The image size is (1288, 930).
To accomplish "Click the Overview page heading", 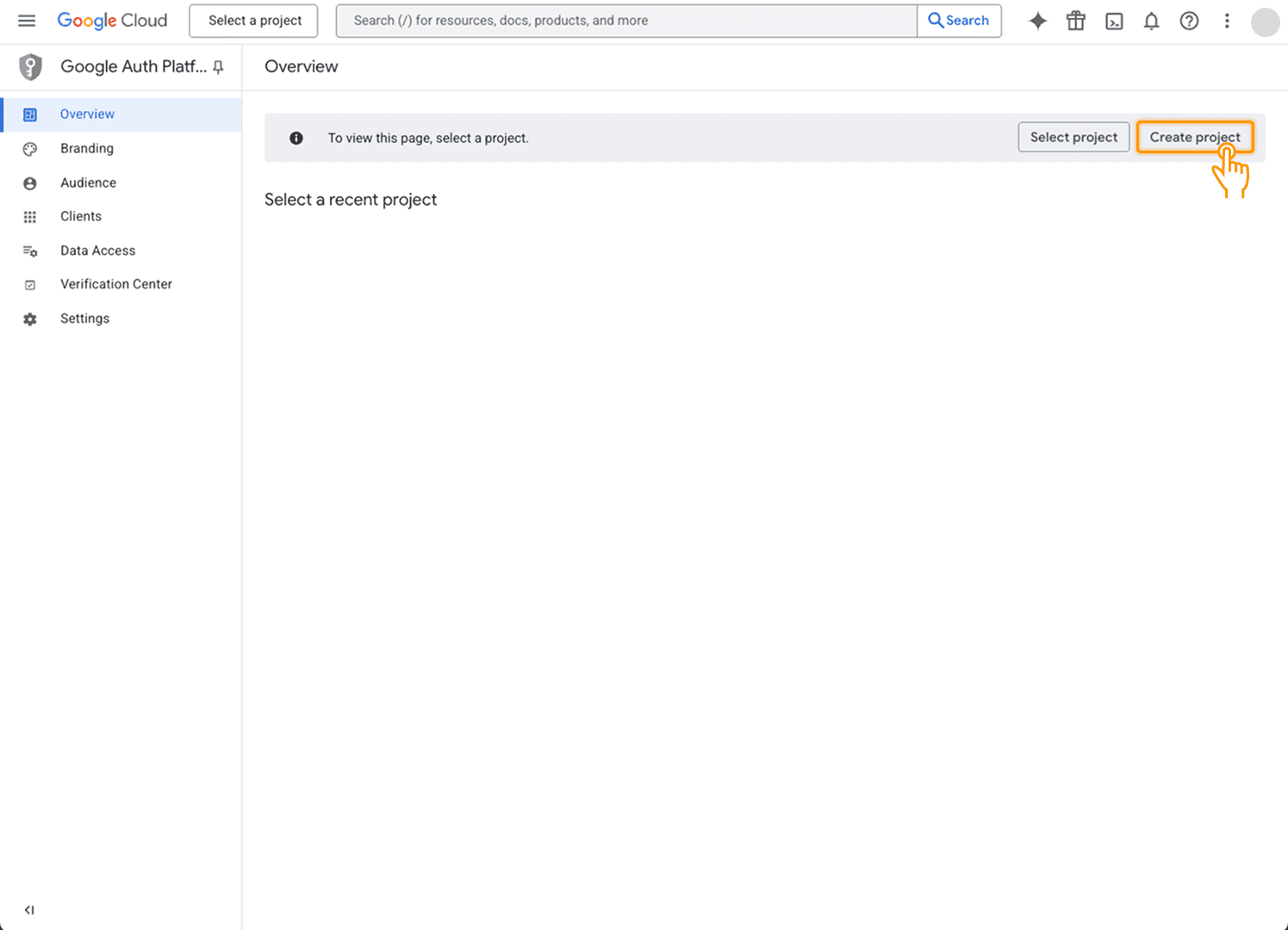I will point(302,66).
